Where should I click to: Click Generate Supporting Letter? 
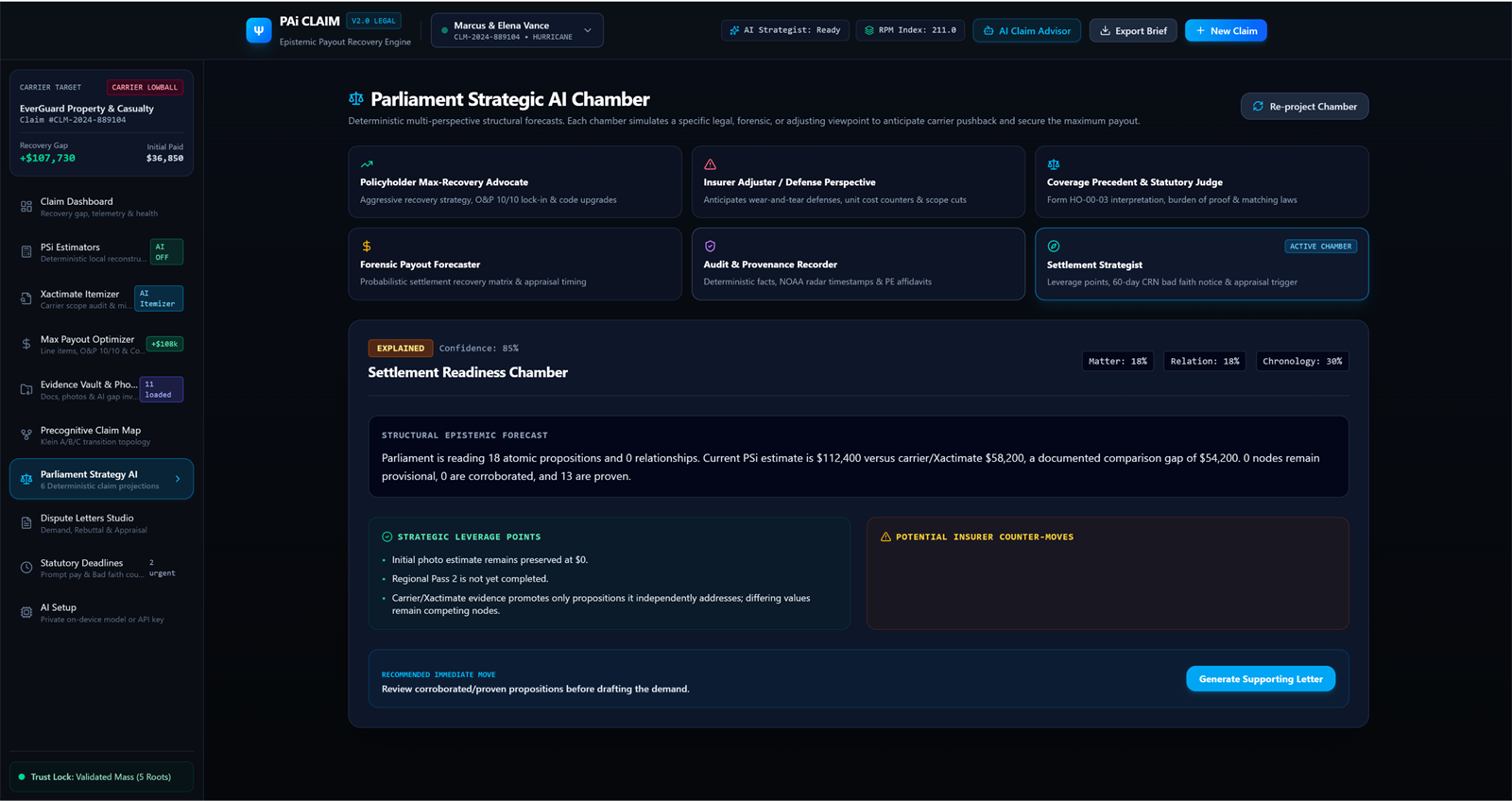(1261, 679)
